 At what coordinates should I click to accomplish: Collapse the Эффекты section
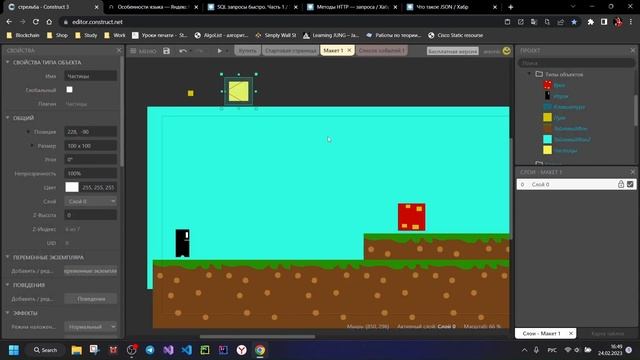(7, 313)
